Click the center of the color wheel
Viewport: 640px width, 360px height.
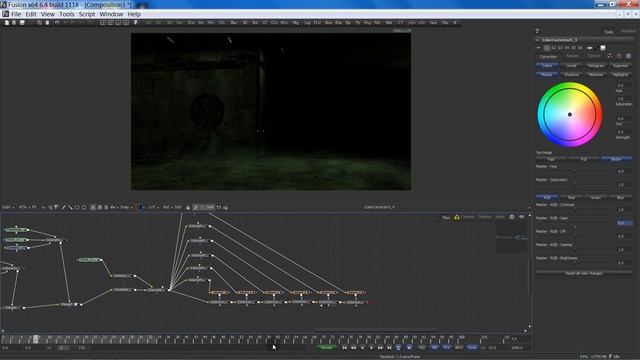coord(570,115)
